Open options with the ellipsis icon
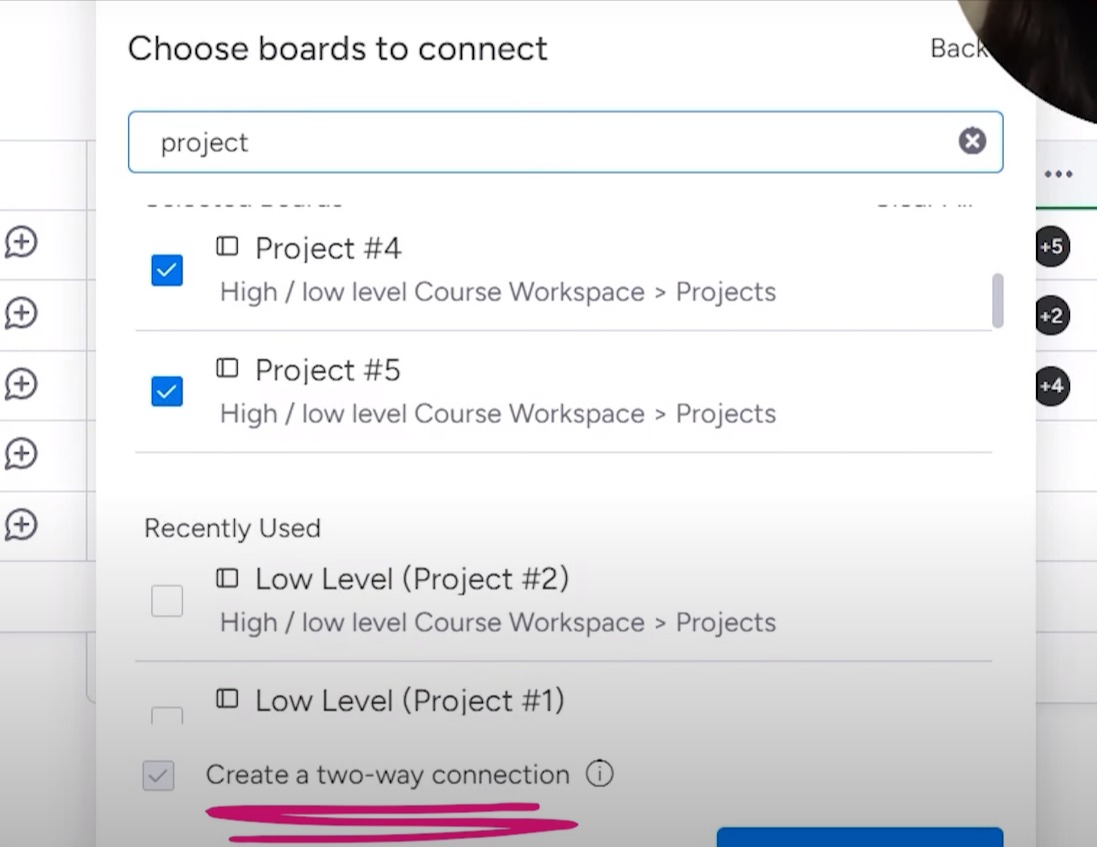 (1059, 173)
